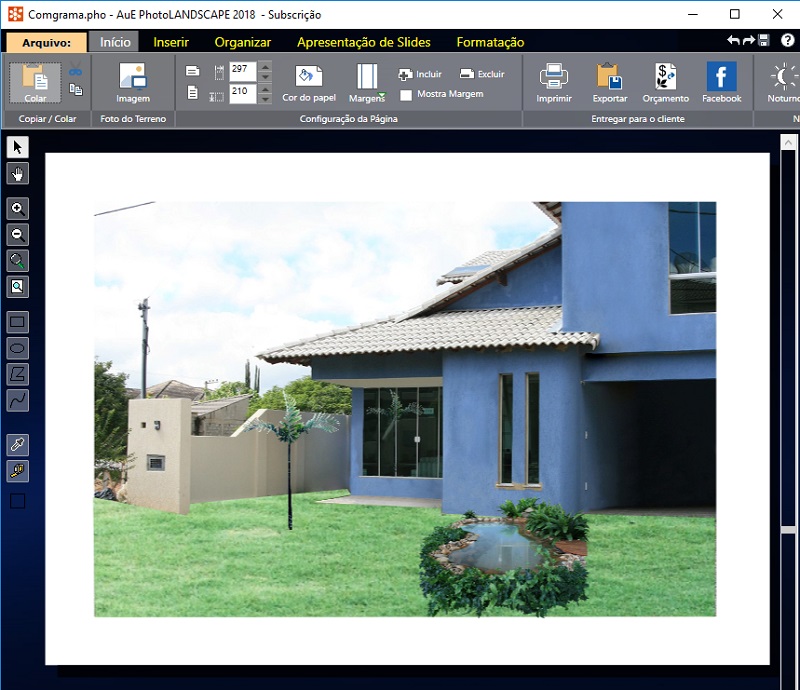The image size is (800, 690).
Task: Switch to the Apresentação de Slides tab
Action: 363,42
